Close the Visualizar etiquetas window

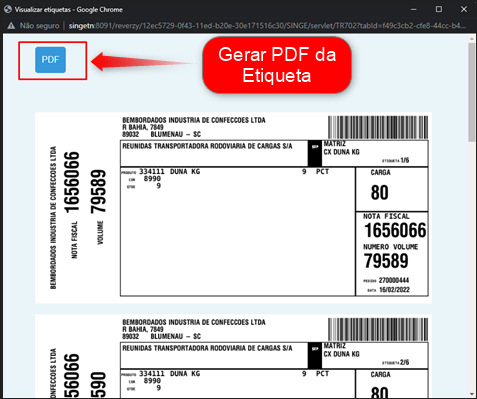(x=464, y=9)
